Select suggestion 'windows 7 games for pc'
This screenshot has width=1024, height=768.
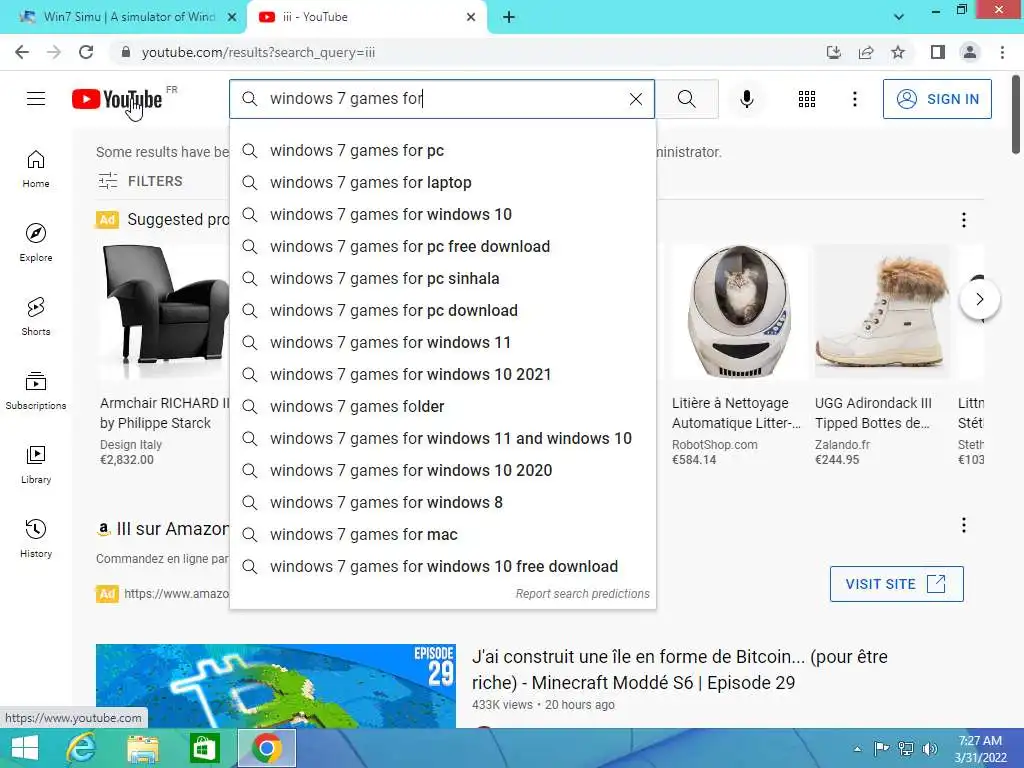[x=443, y=151]
